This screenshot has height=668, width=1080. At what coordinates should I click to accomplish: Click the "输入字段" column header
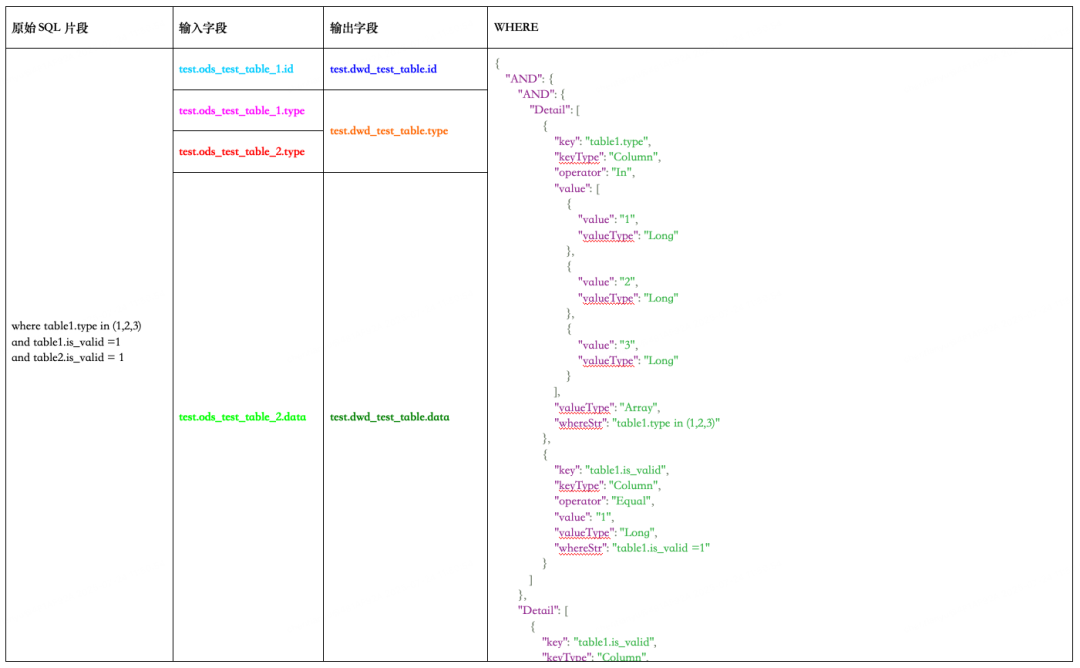coord(248,28)
